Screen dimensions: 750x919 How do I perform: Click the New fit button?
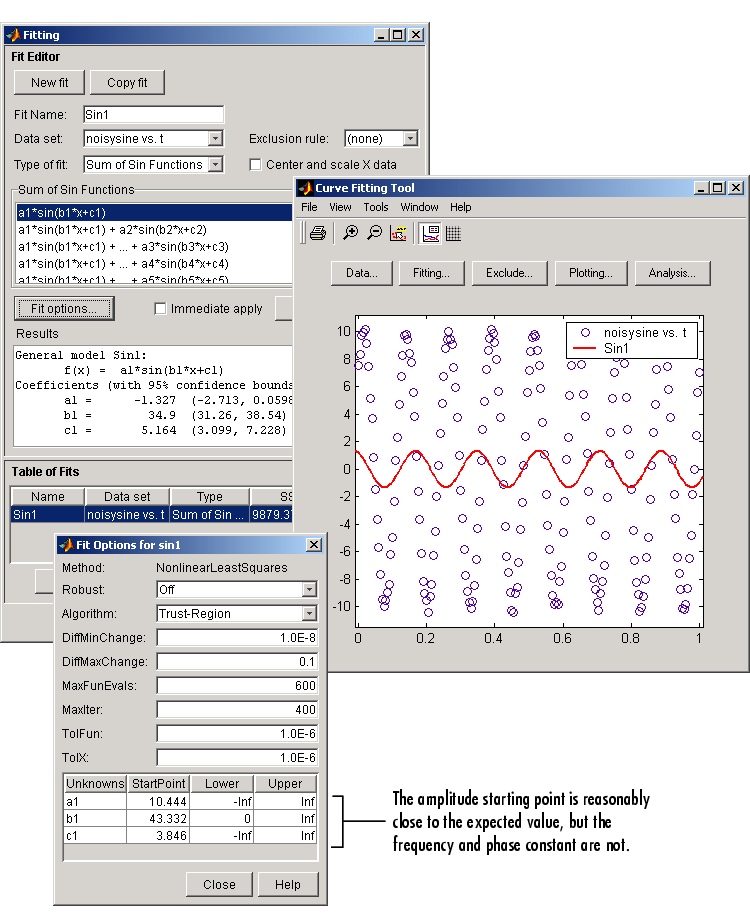[50, 83]
